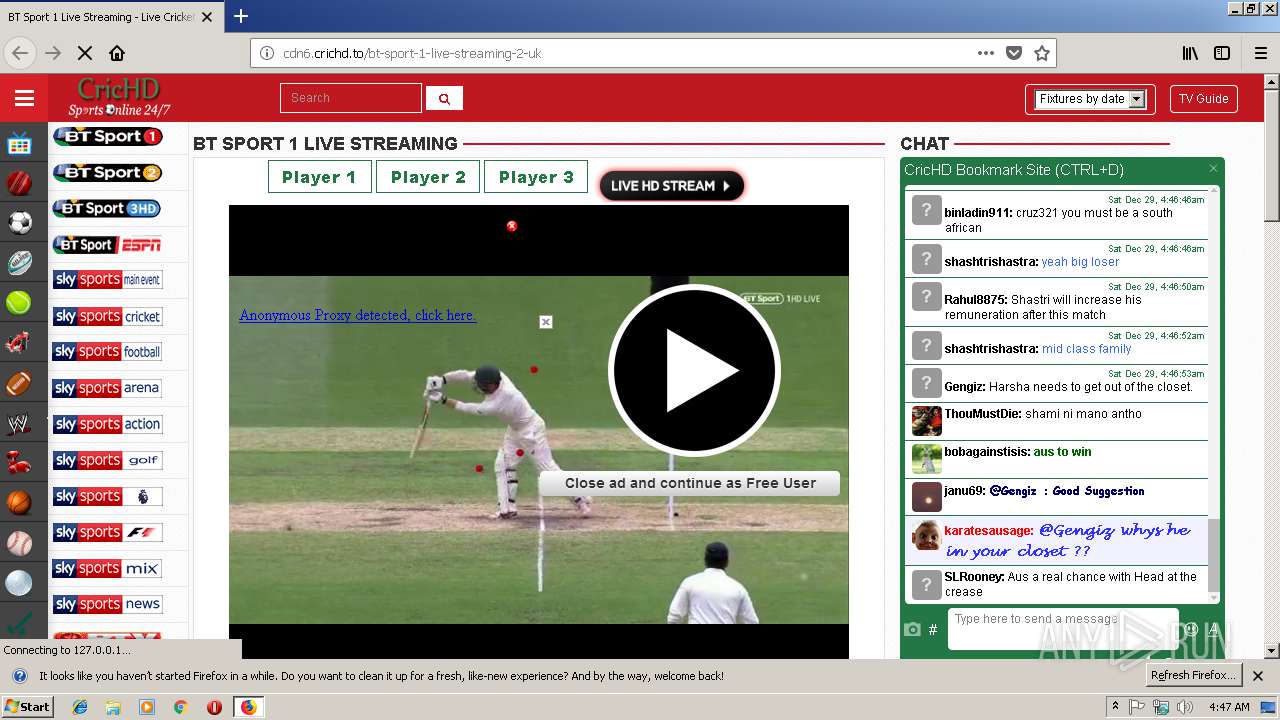1280x720 pixels.
Task: Open the page actions three-dots menu
Action: click(x=986, y=53)
